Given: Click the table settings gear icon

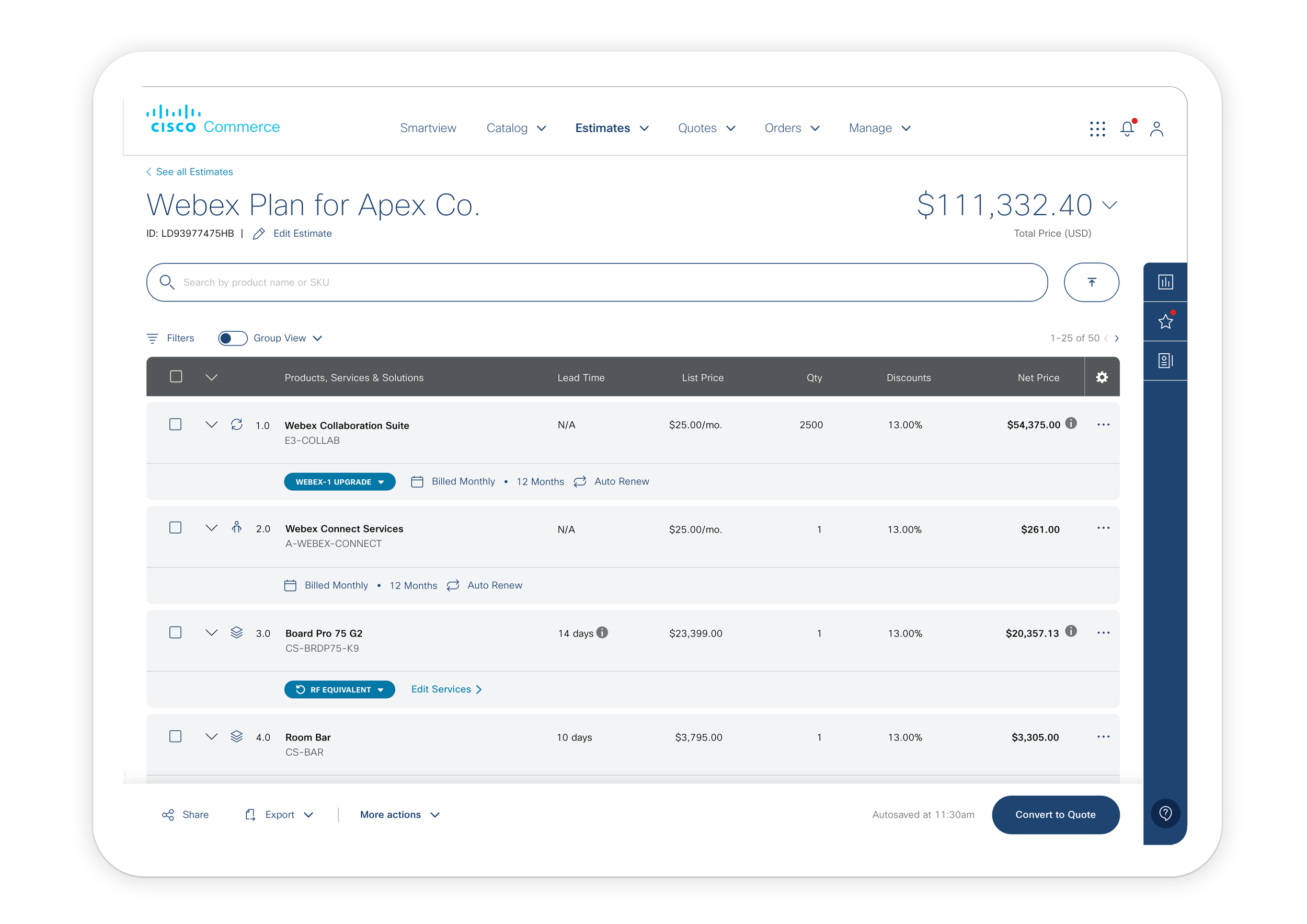Looking at the screenshot, I should tap(1102, 377).
